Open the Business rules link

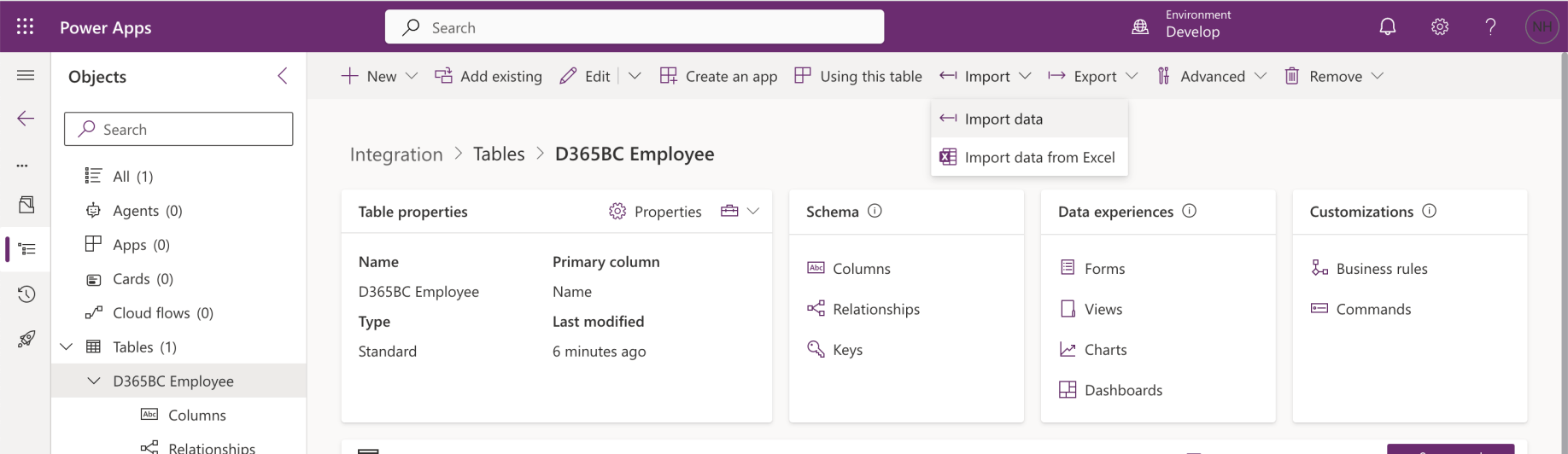pyautogui.click(x=1381, y=269)
